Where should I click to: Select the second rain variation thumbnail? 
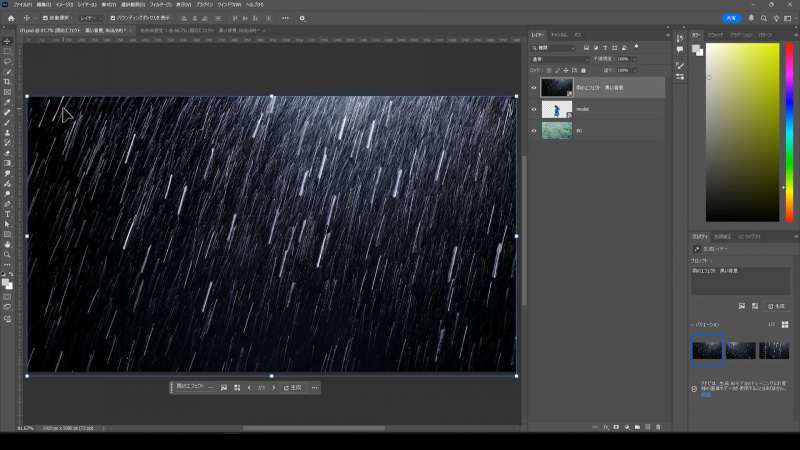740,350
